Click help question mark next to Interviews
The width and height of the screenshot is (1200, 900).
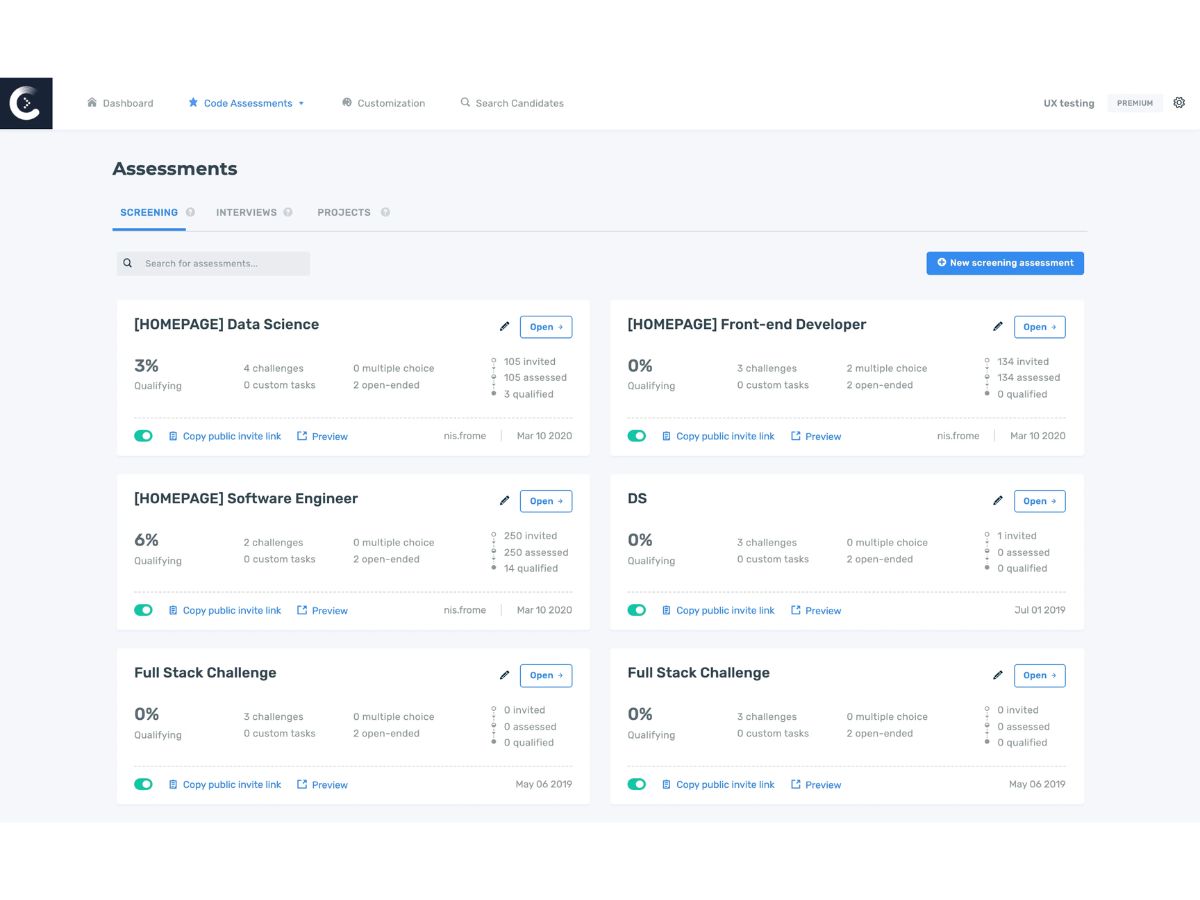[x=288, y=212]
